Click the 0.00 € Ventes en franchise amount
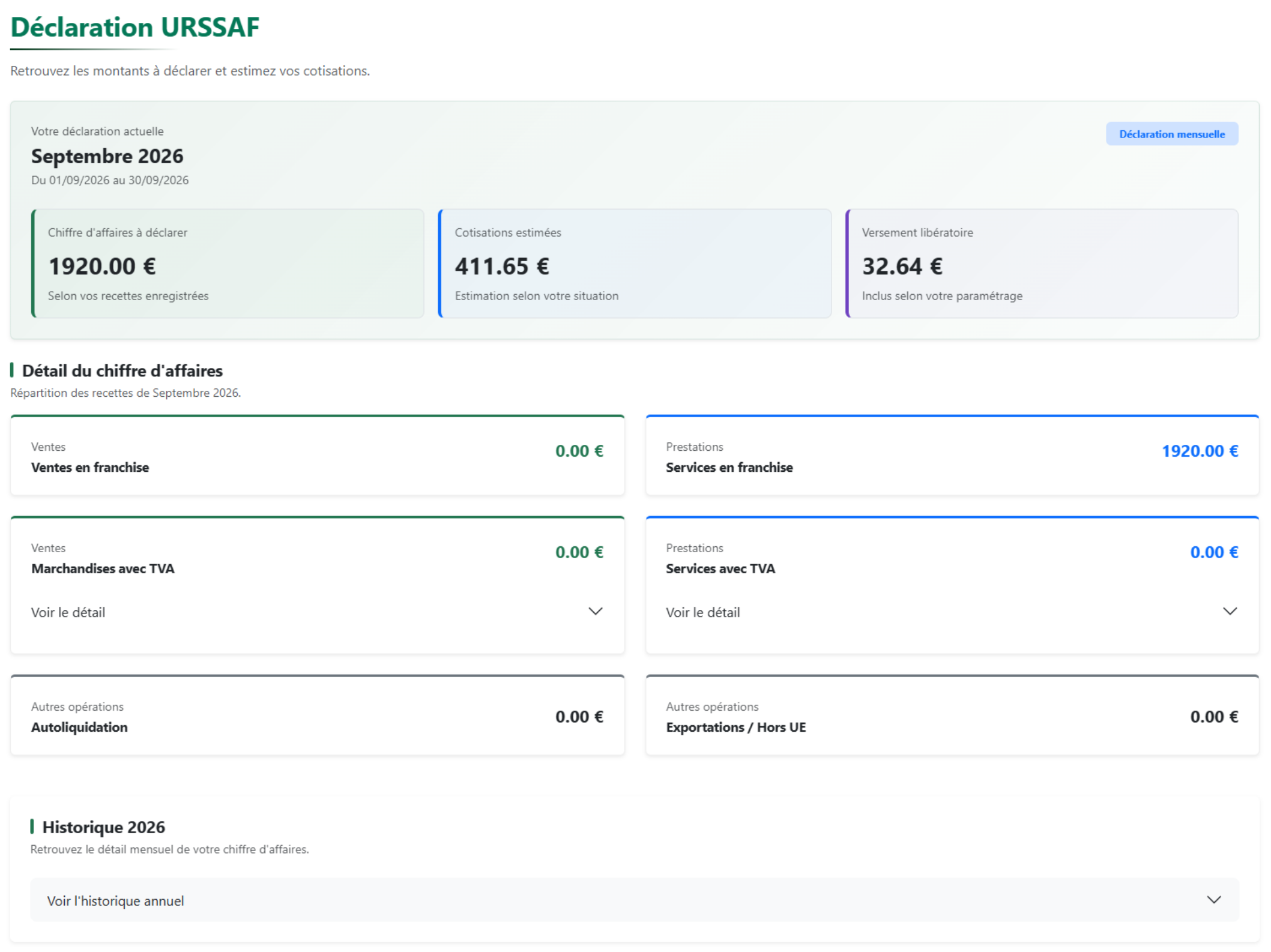 [579, 451]
